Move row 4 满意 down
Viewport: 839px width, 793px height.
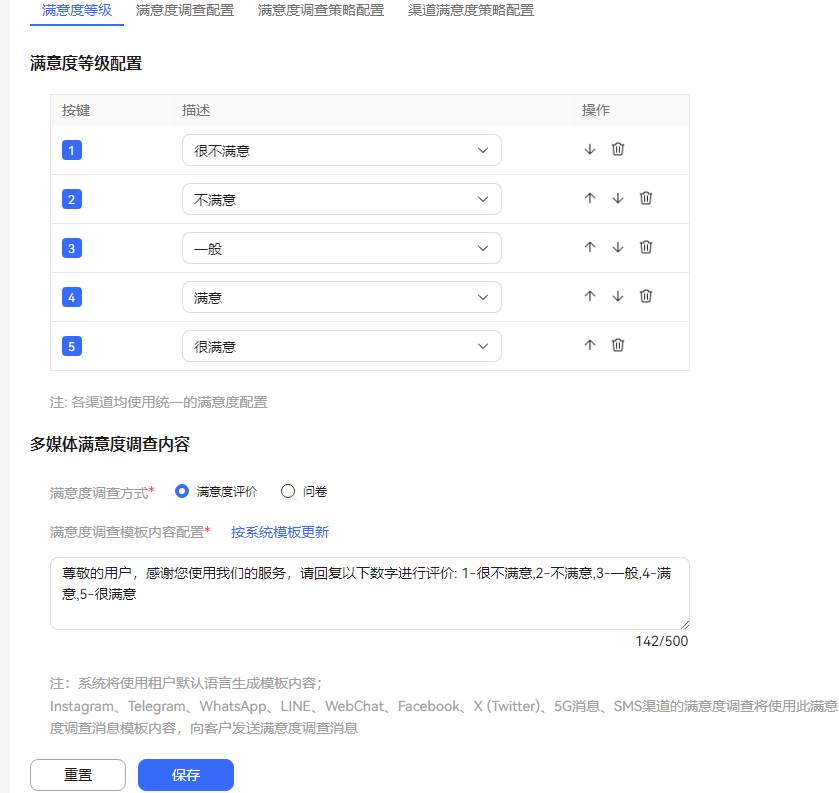click(x=617, y=296)
